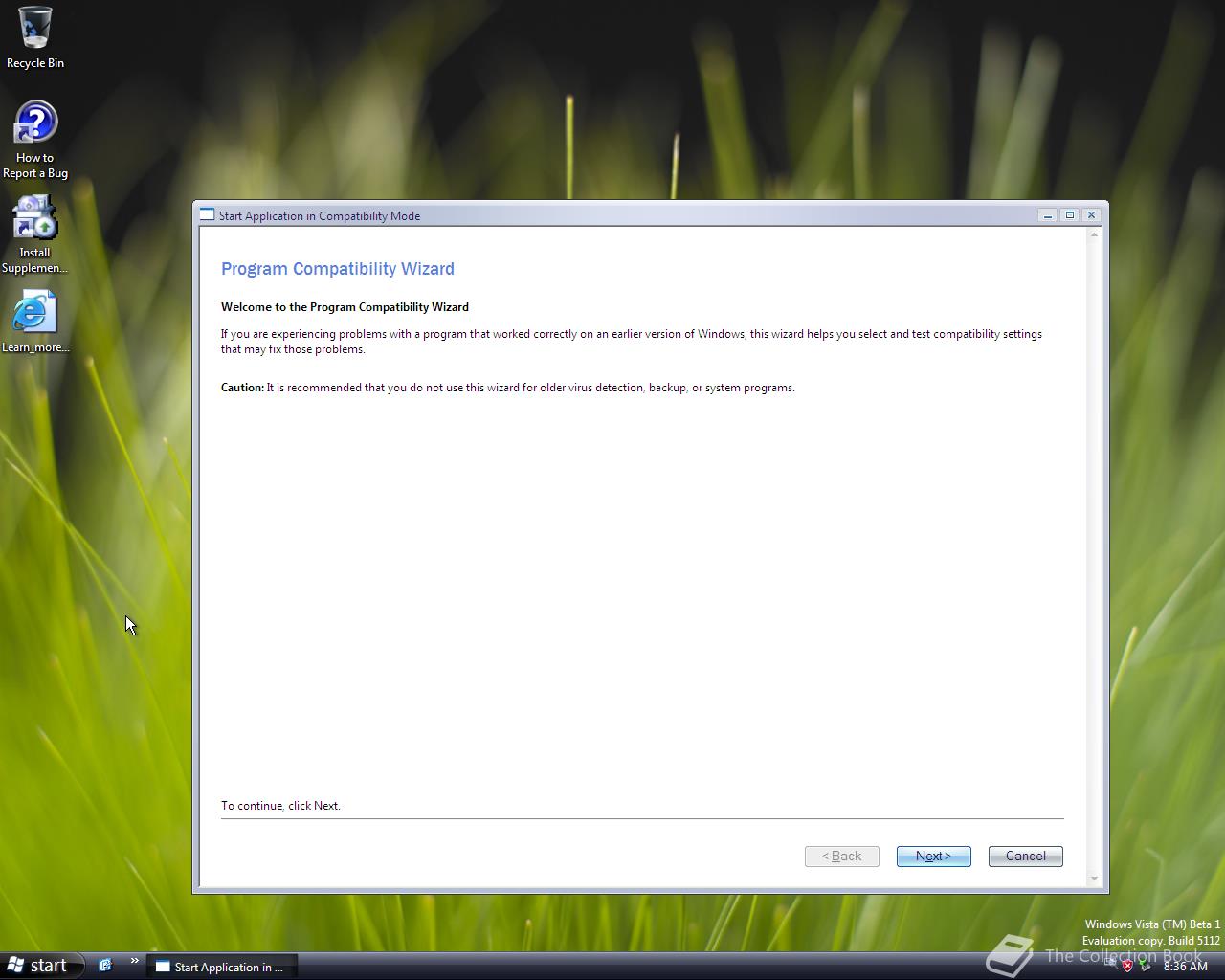Click the safely remove hardware tray icon
Viewport: 1225px width, 980px height.
[1145, 966]
